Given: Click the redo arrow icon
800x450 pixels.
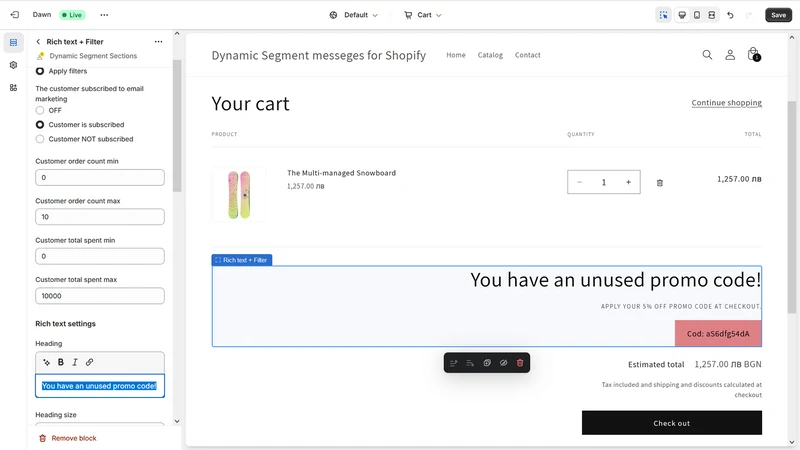Looking at the screenshot, I should (x=748, y=15).
